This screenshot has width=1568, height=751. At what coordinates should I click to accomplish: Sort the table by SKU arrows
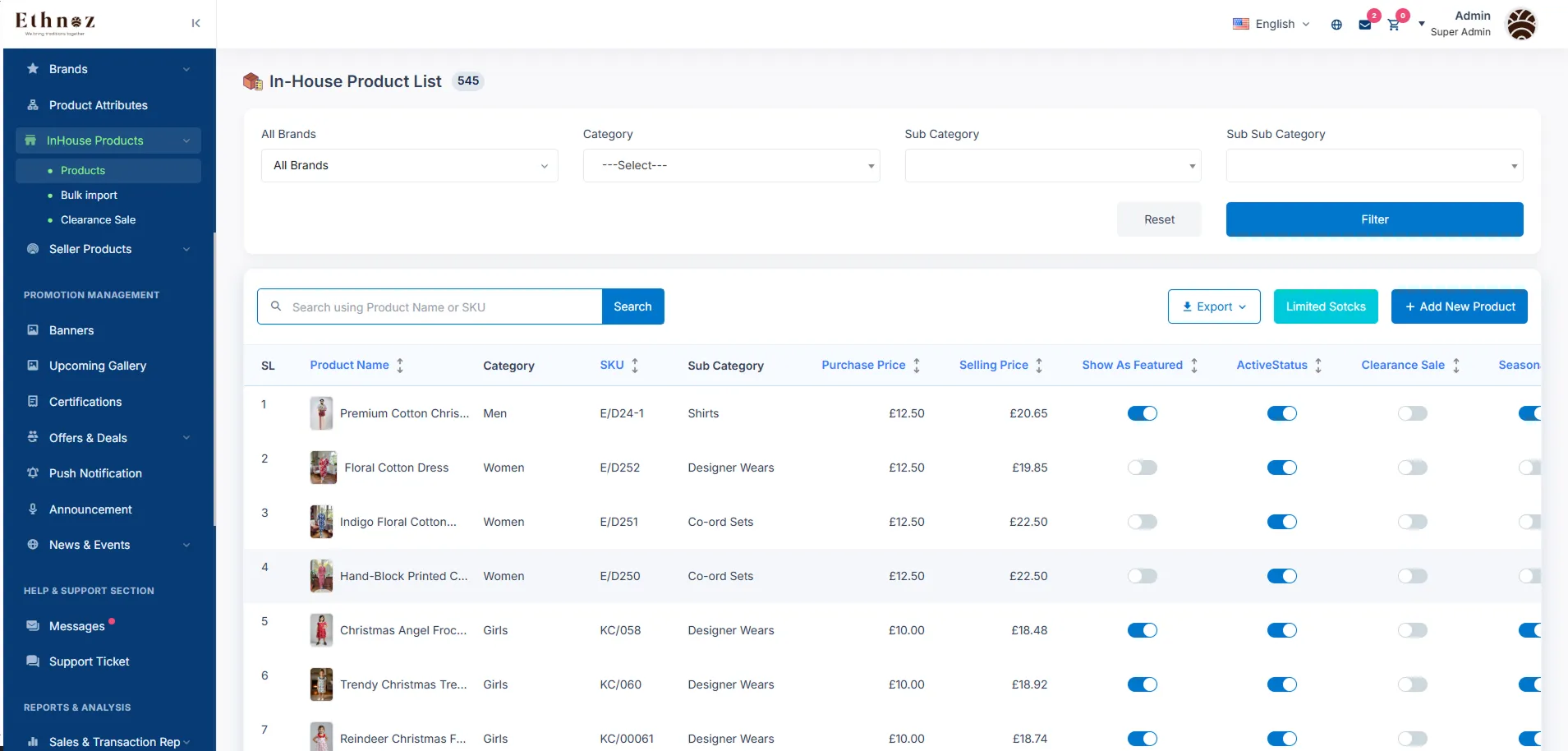635,365
